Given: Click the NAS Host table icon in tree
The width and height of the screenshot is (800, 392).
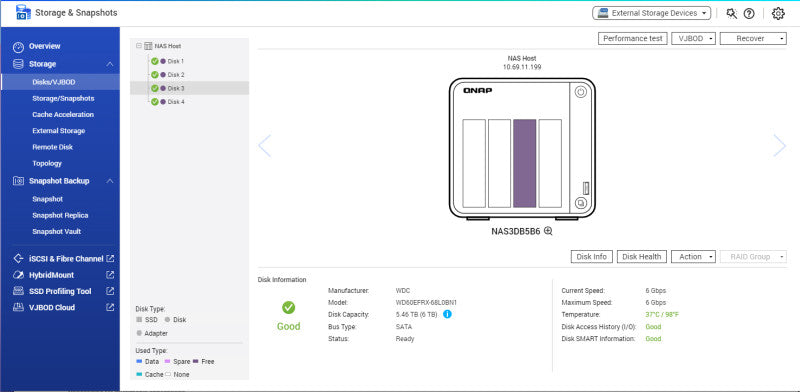Looking at the screenshot, I should click(x=148, y=46).
